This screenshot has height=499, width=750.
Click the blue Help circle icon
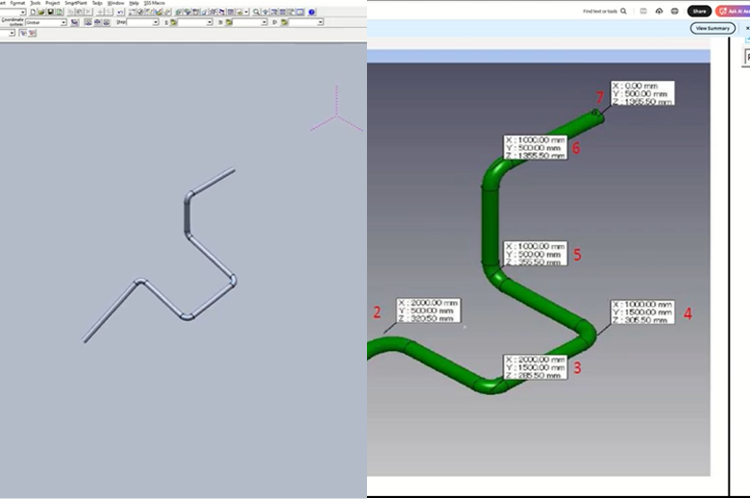(312, 12)
